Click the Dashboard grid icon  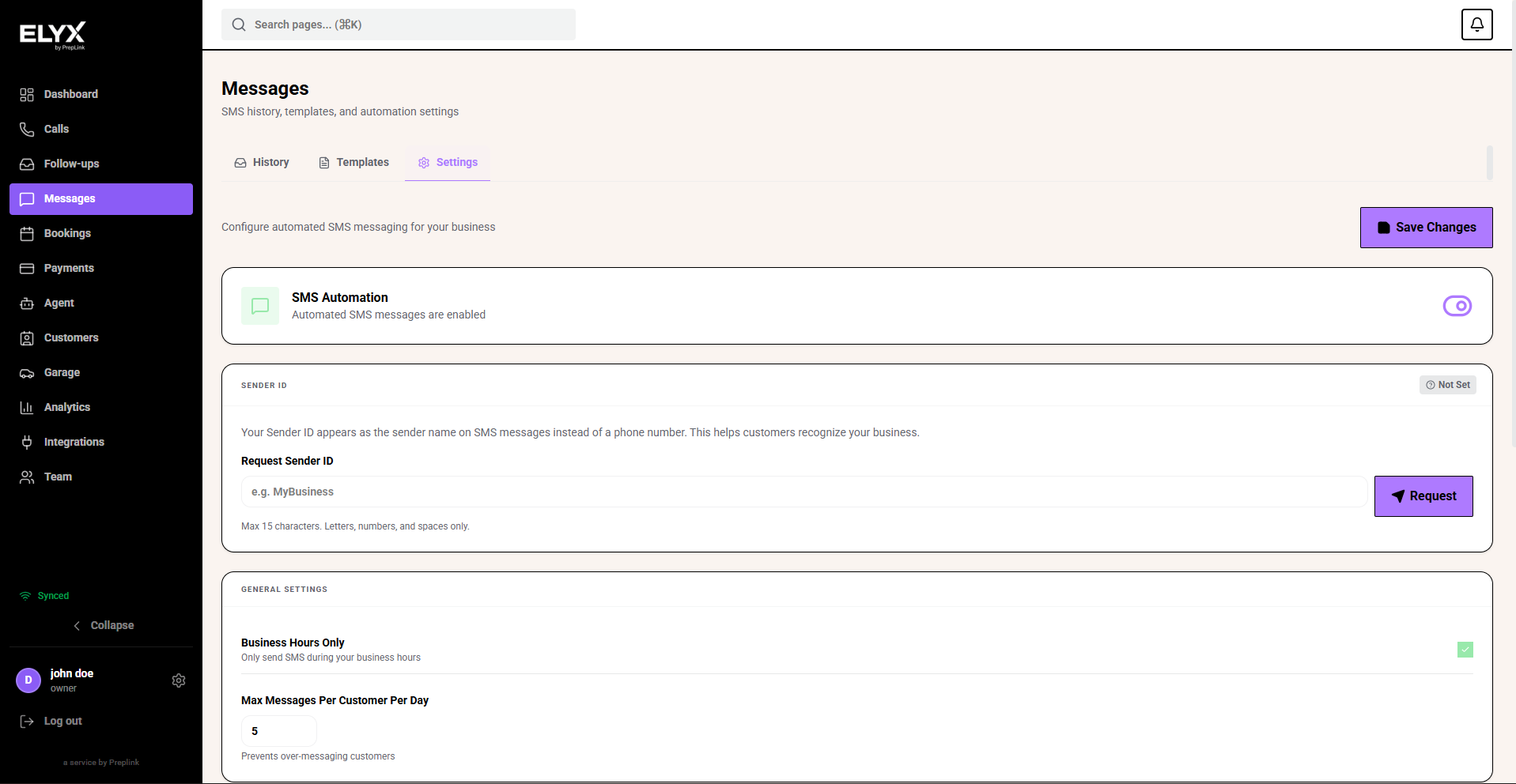tap(27, 95)
